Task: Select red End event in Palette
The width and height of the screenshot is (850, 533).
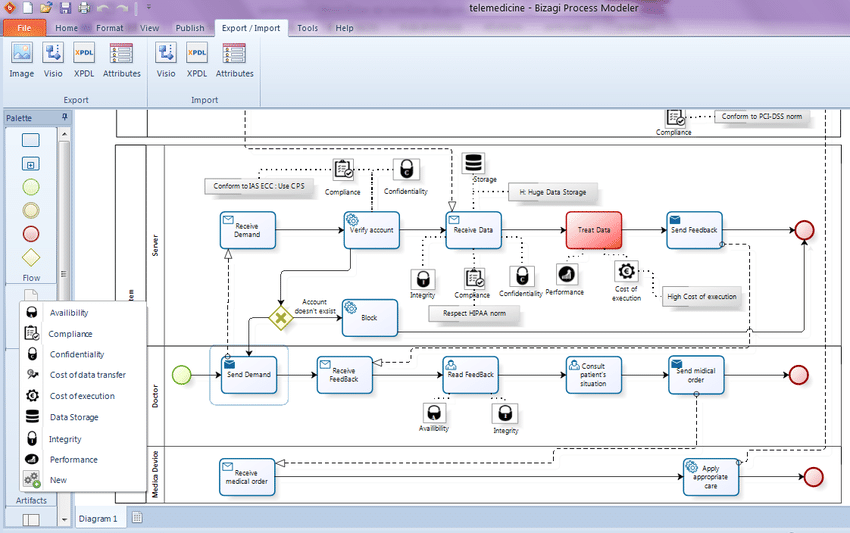Action: (x=31, y=234)
